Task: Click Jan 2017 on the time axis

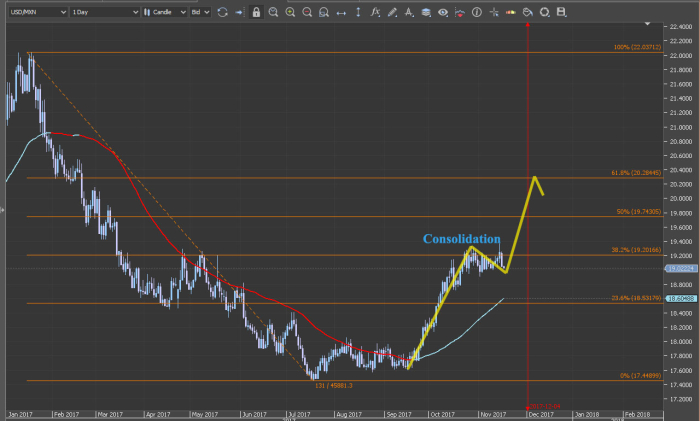Action: [21, 414]
